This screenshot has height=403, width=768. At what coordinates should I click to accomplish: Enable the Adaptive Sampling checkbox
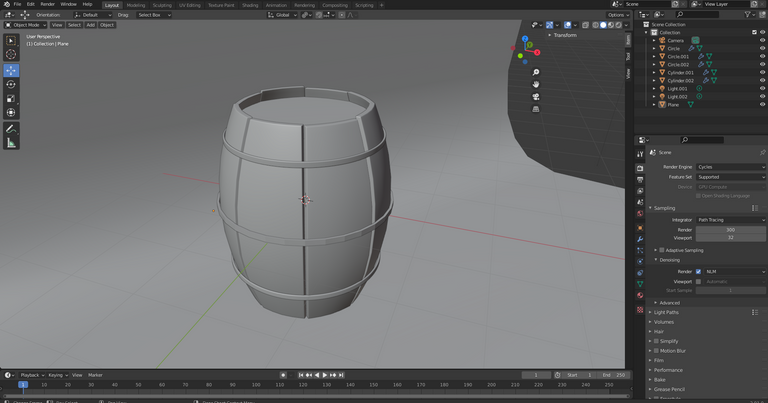pos(662,250)
